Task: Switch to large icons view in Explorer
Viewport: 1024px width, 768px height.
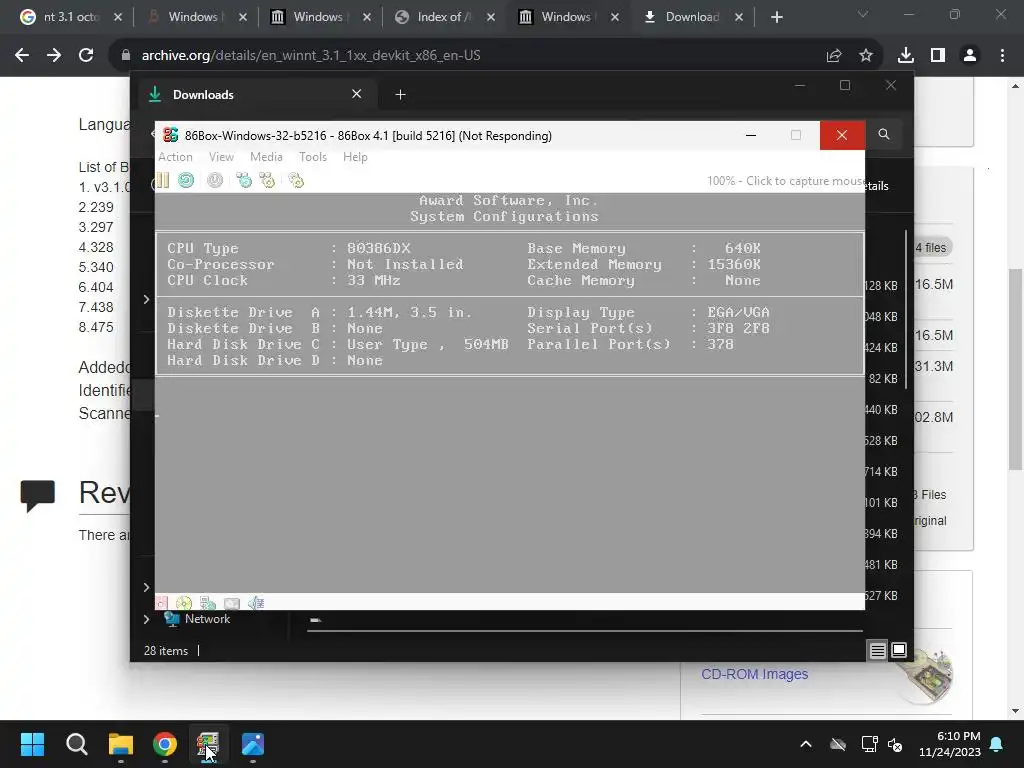Action: pyautogui.click(x=899, y=650)
